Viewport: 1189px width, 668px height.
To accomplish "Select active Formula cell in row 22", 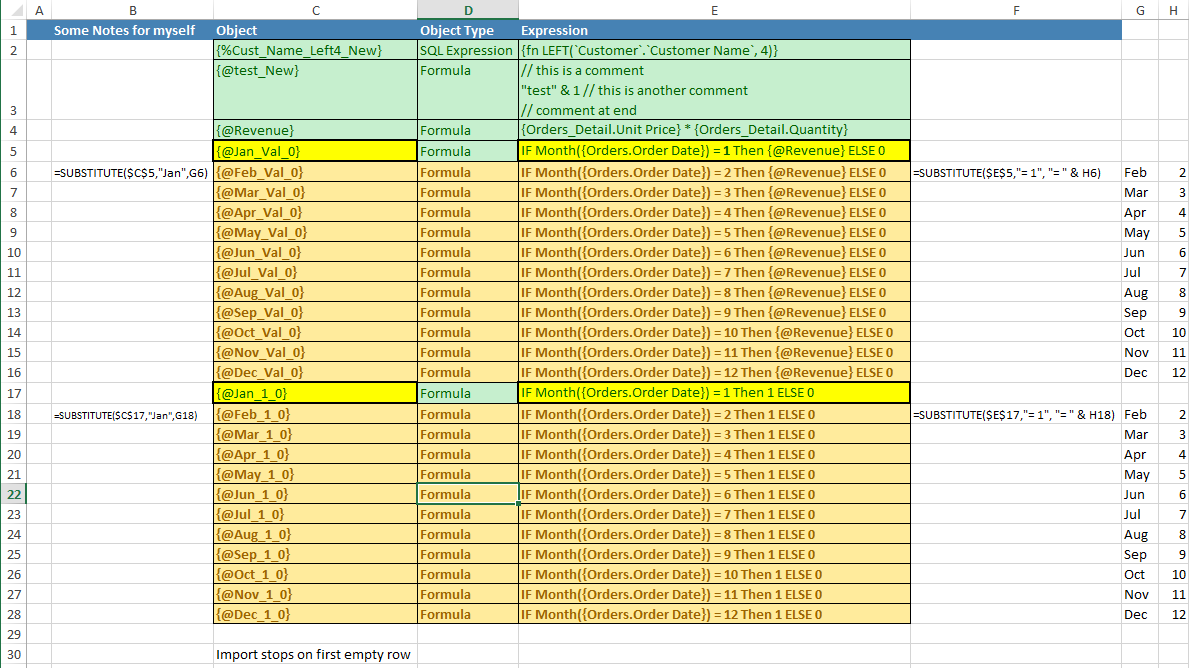I will (468, 494).
